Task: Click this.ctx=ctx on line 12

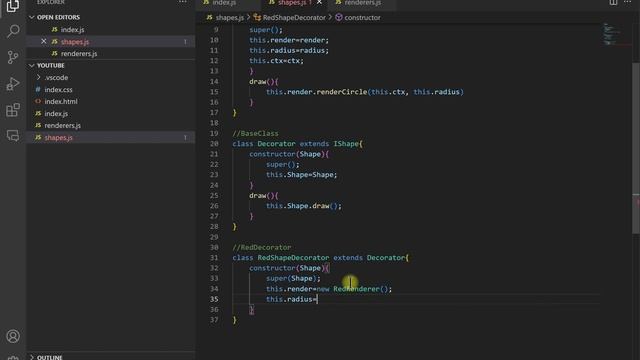Action: pos(276,61)
